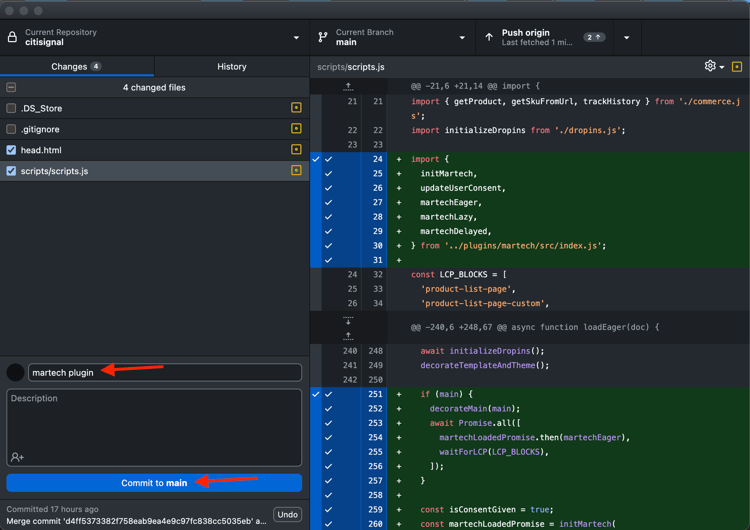Click the expand diff up arrow above line 21
This screenshot has height=530, width=750.
pyautogui.click(x=348, y=87)
